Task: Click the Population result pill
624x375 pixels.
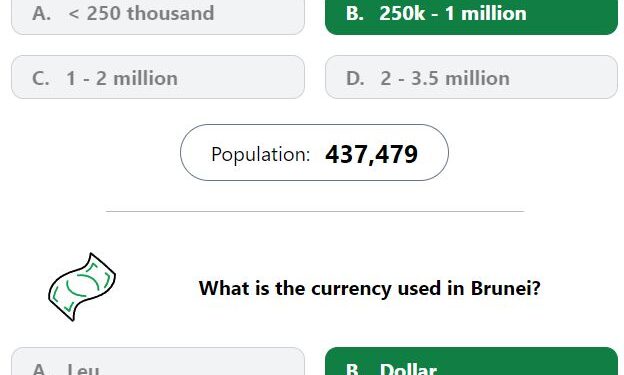Action: click(x=314, y=152)
